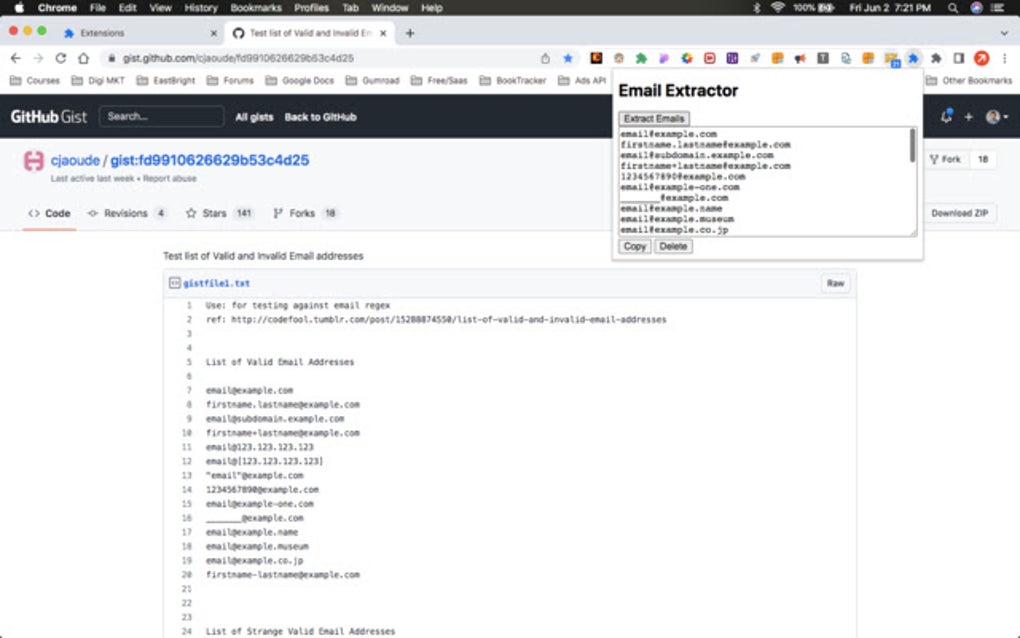Image resolution: width=1020 pixels, height=638 pixels.
Task: Open the GitHub plus create menu
Action: (969, 117)
